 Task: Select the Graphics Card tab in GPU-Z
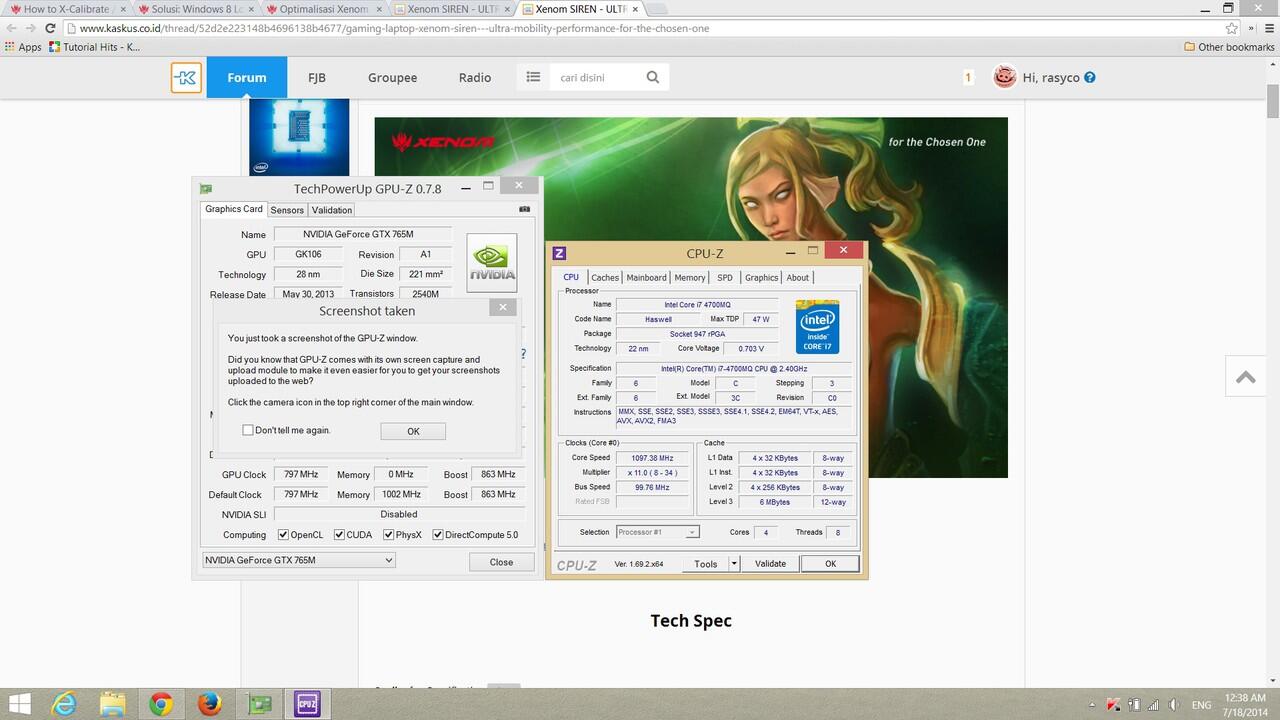coord(234,209)
